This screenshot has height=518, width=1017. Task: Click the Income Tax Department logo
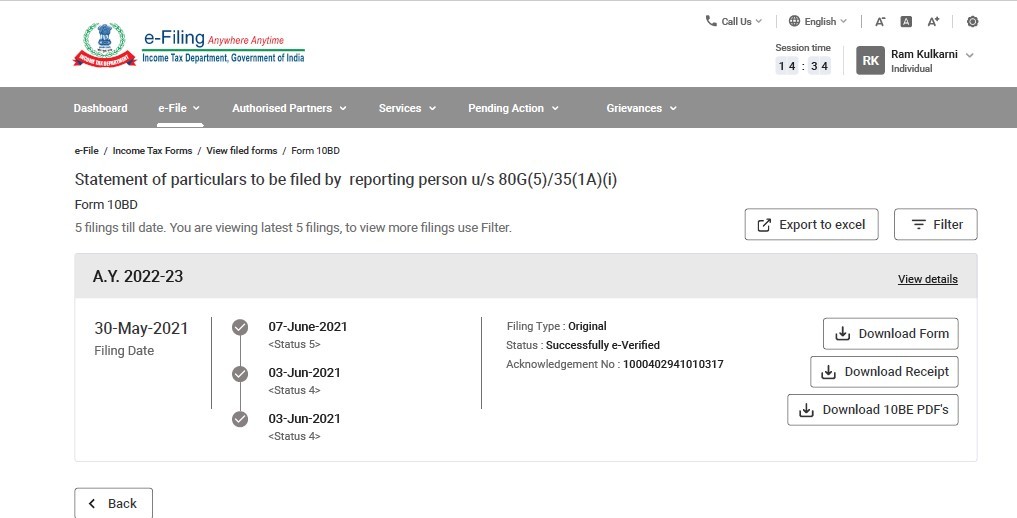coord(104,46)
